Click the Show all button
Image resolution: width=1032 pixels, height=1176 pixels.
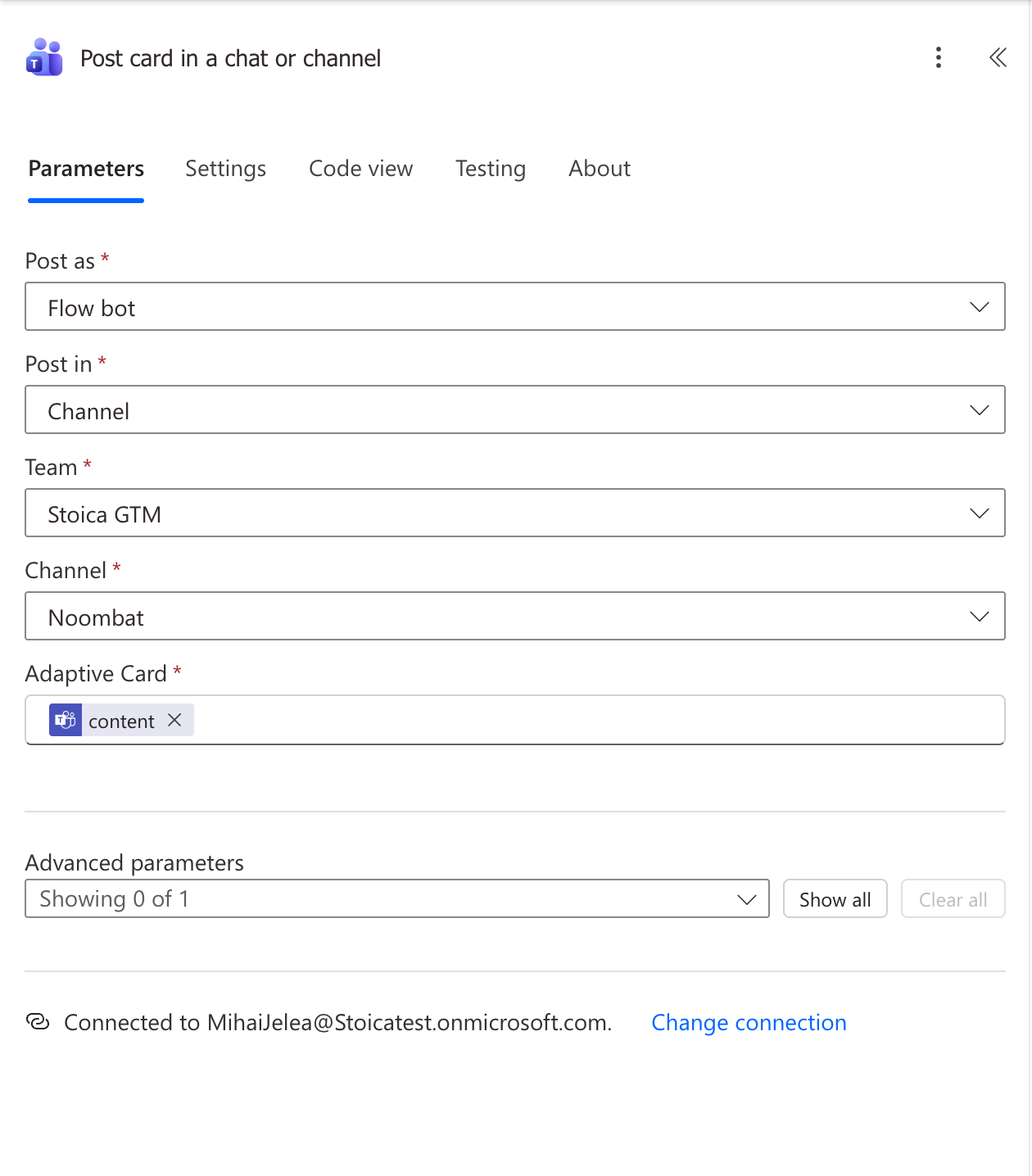point(835,898)
